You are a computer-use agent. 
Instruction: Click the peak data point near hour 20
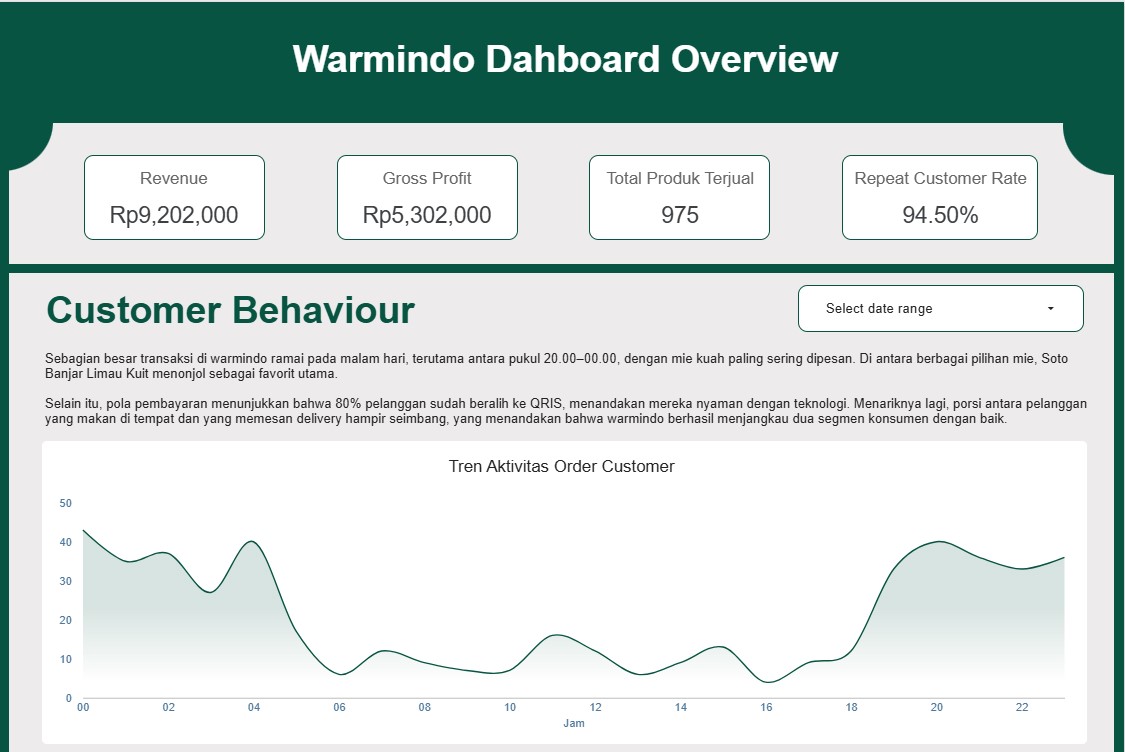[x=938, y=542]
